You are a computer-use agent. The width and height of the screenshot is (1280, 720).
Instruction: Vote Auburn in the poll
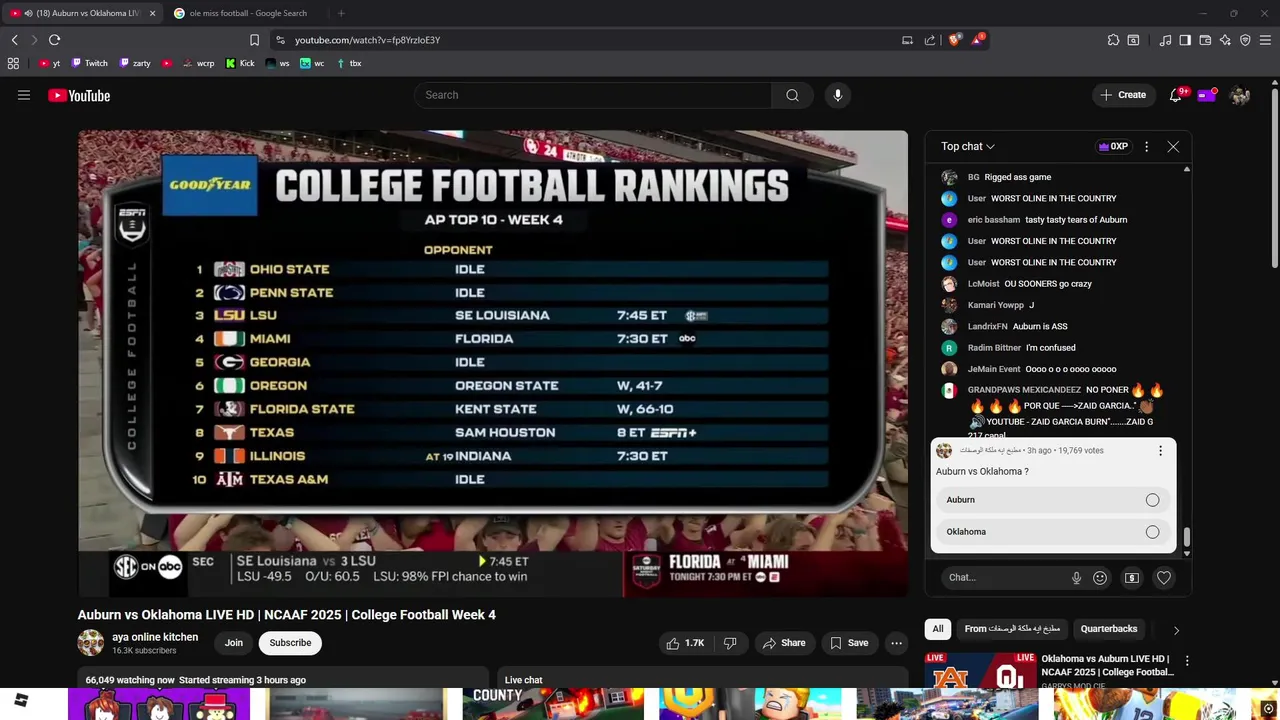1053,500
